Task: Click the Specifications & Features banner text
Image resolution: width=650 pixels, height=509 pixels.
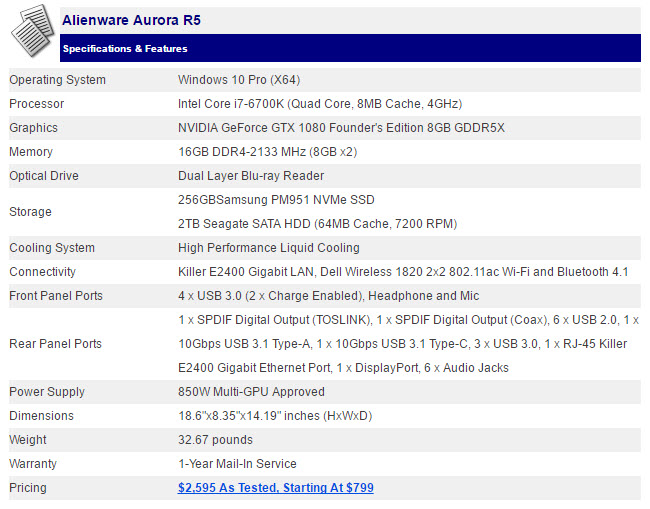Action: pos(125,48)
